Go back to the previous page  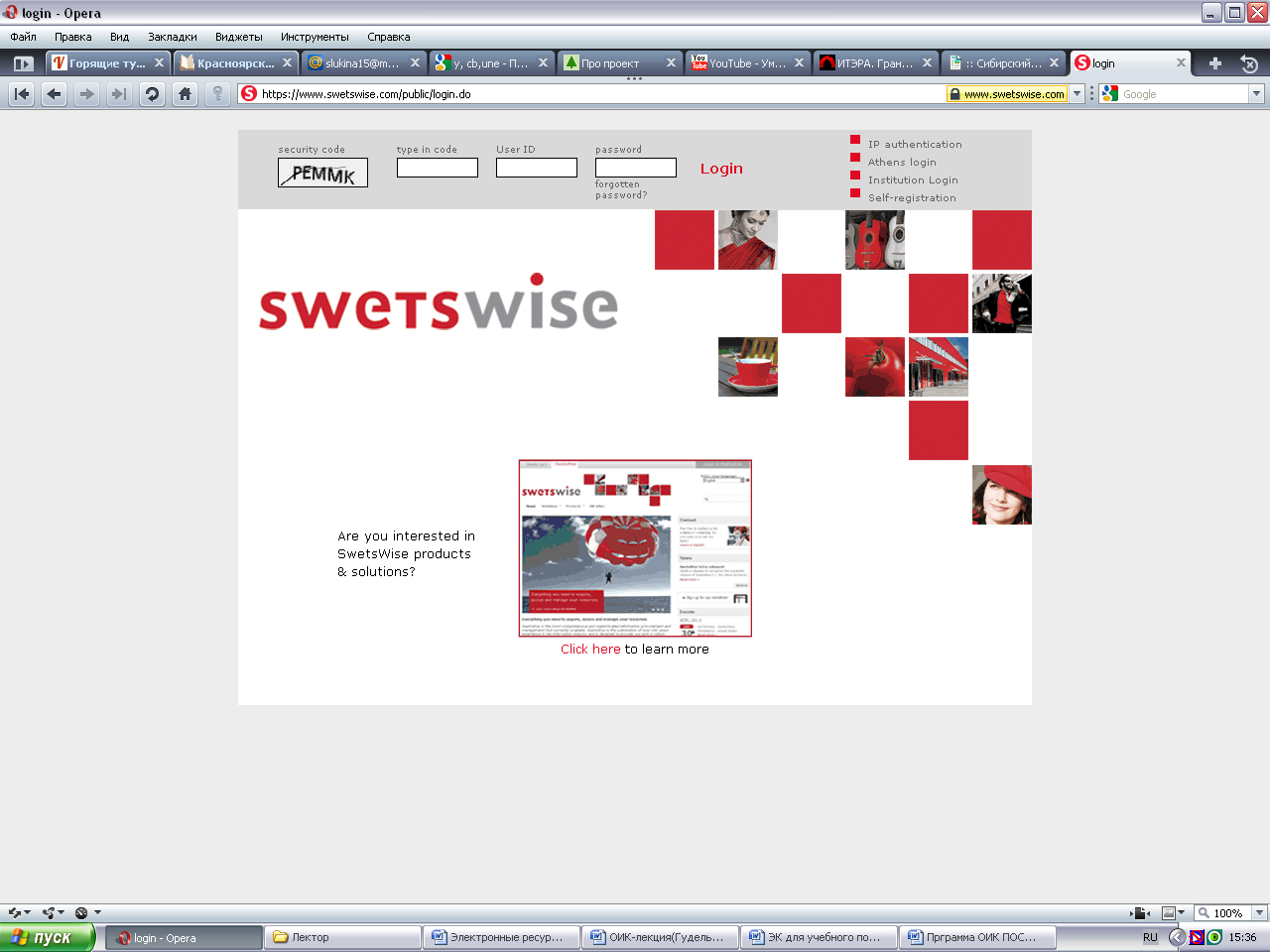(55, 94)
